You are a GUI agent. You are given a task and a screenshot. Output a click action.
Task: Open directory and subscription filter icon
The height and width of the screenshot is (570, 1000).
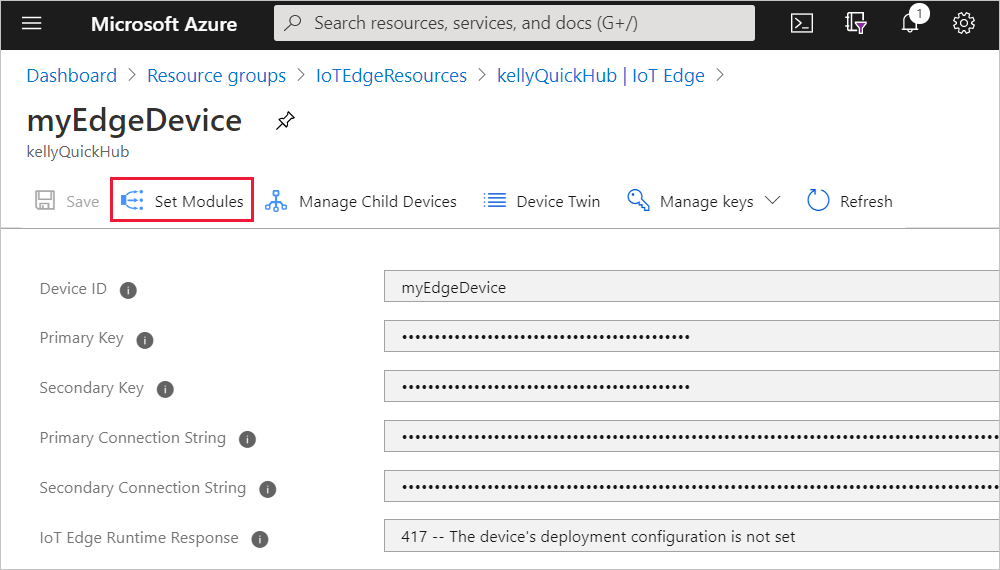[x=855, y=23]
